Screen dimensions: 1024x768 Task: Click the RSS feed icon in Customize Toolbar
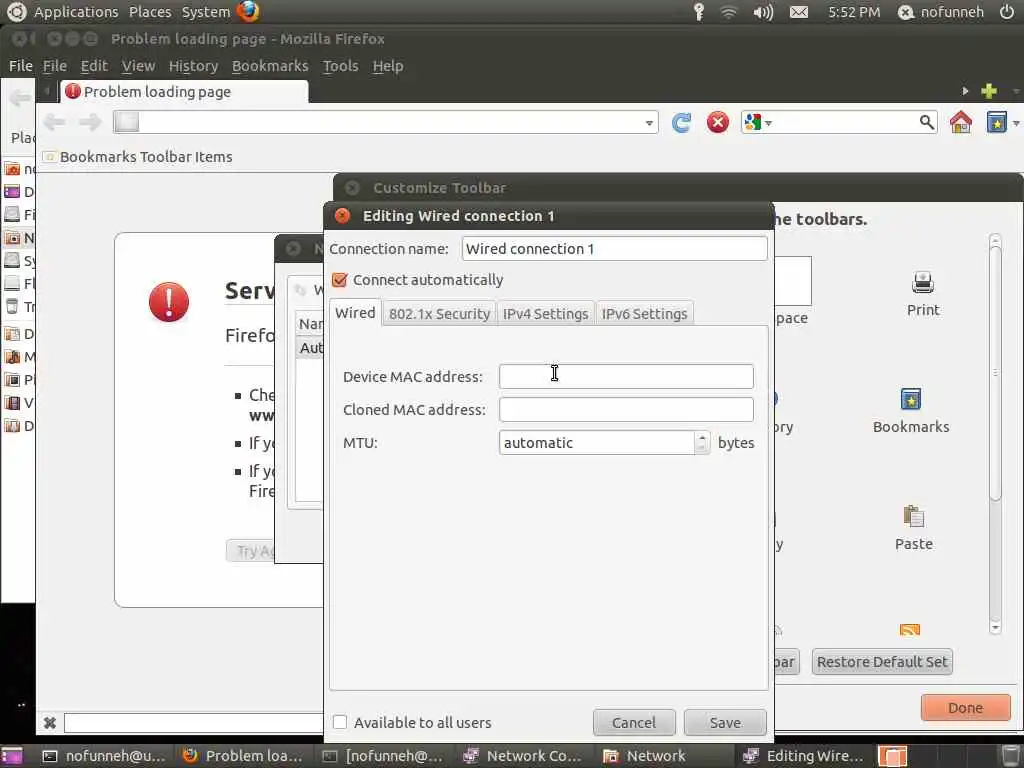[910, 630]
